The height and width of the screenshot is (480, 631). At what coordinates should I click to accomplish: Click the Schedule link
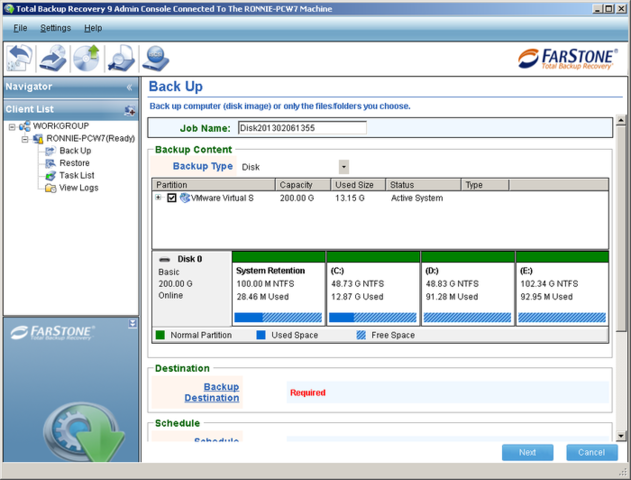[217, 439]
